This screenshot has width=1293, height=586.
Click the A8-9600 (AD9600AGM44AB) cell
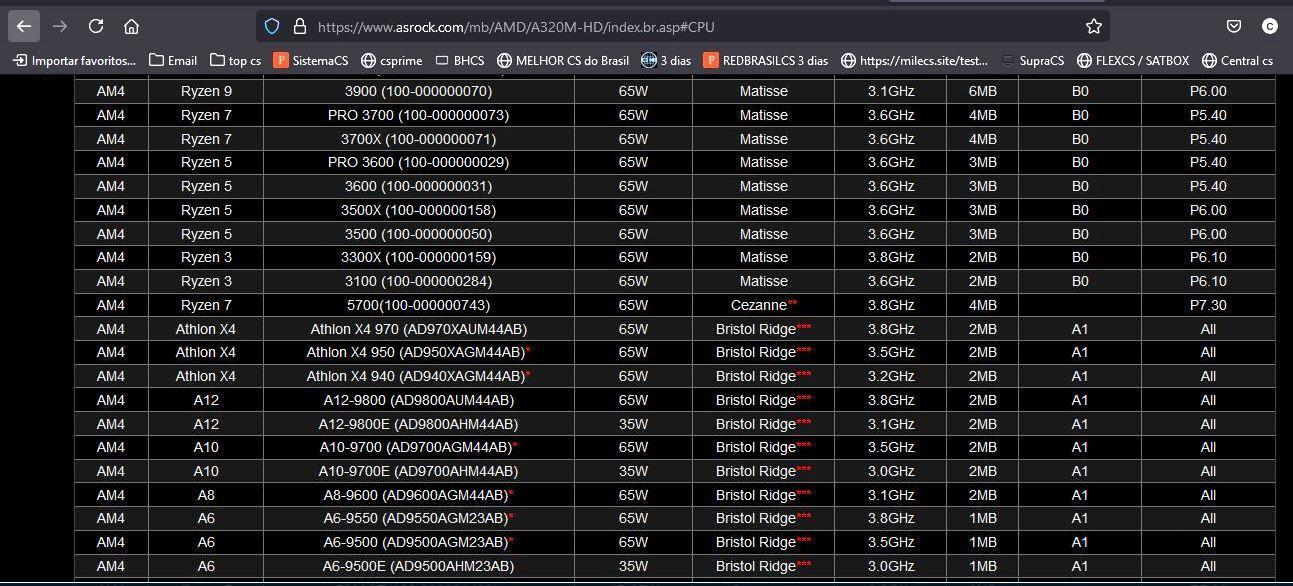(418, 495)
